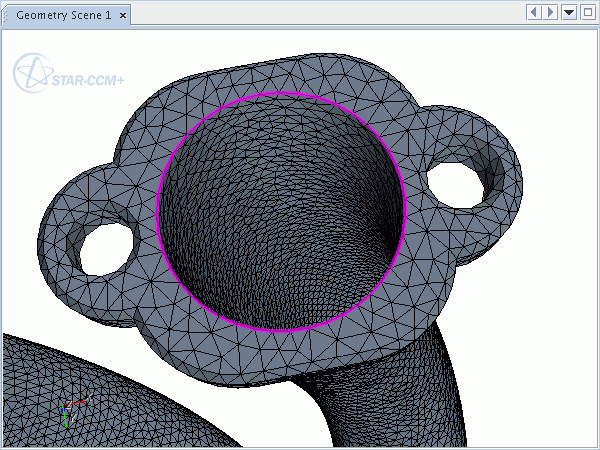Click the coordinate axes triad
The height and width of the screenshot is (450, 600).
point(67,410)
